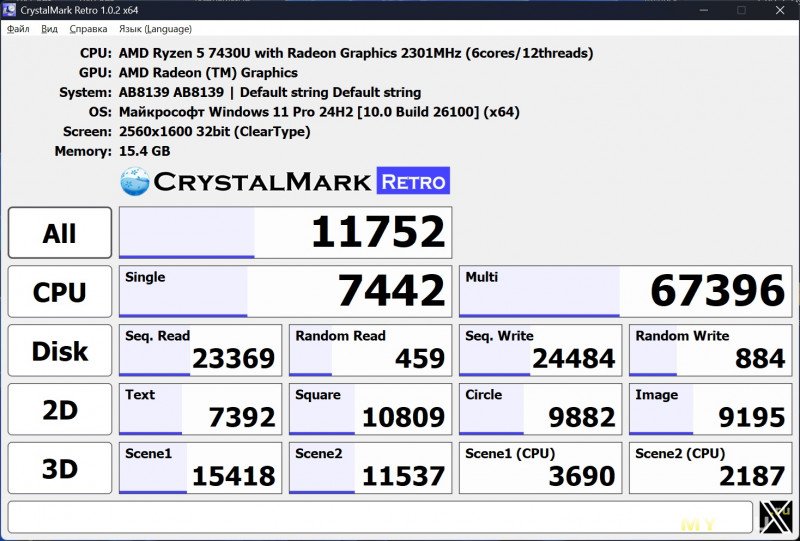800x541 pixels.
Task: Minimize the CrystalMark Retro window
Action: 704,10
